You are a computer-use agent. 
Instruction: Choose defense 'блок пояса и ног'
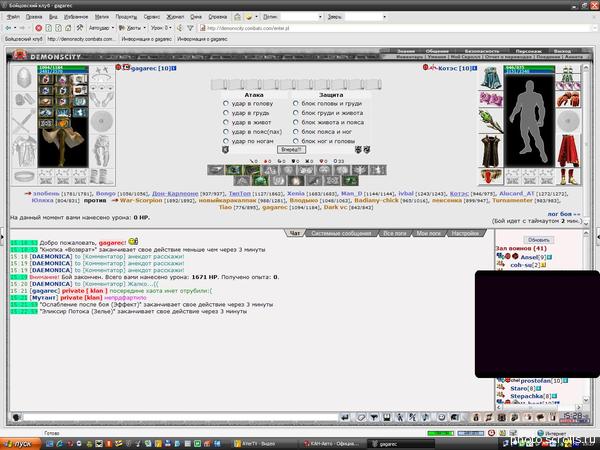[x=295, y=132]
